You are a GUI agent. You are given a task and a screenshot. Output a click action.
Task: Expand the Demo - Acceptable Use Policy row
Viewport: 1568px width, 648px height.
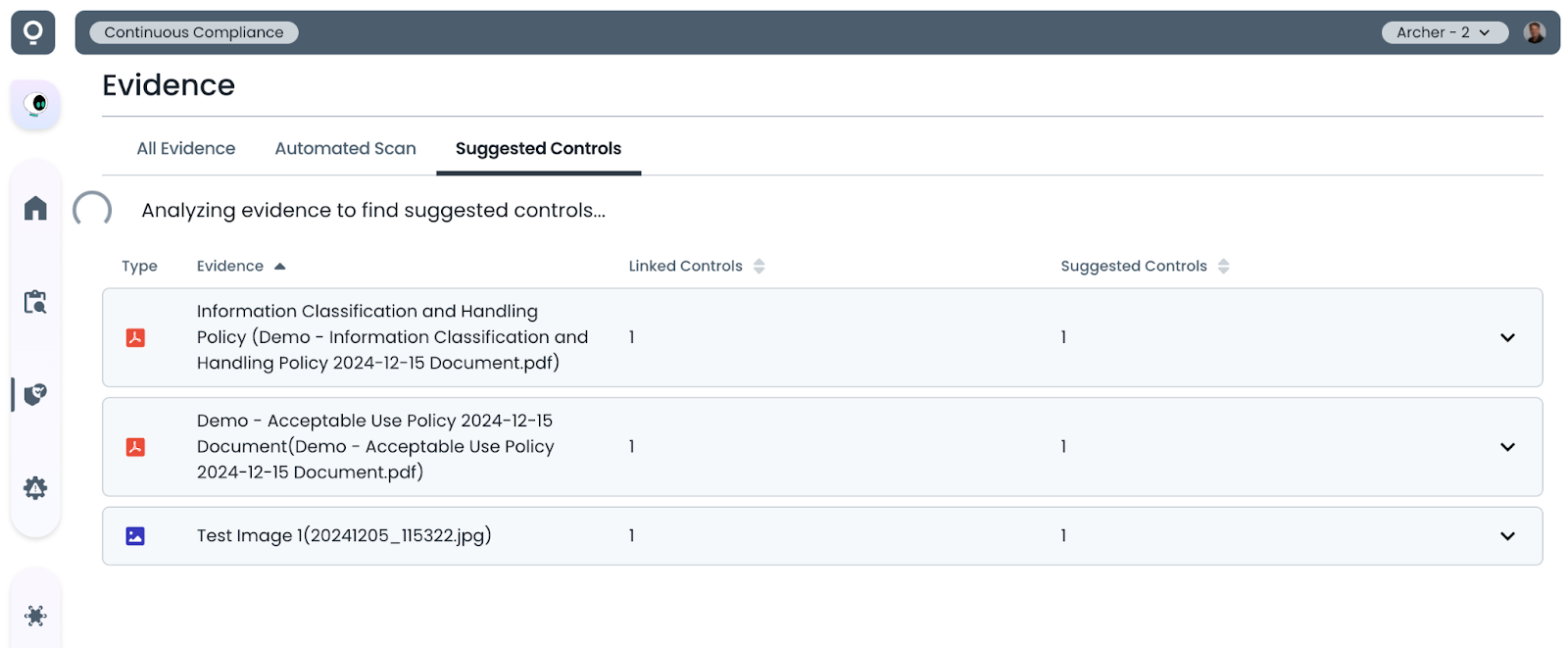click(1507, 447)
